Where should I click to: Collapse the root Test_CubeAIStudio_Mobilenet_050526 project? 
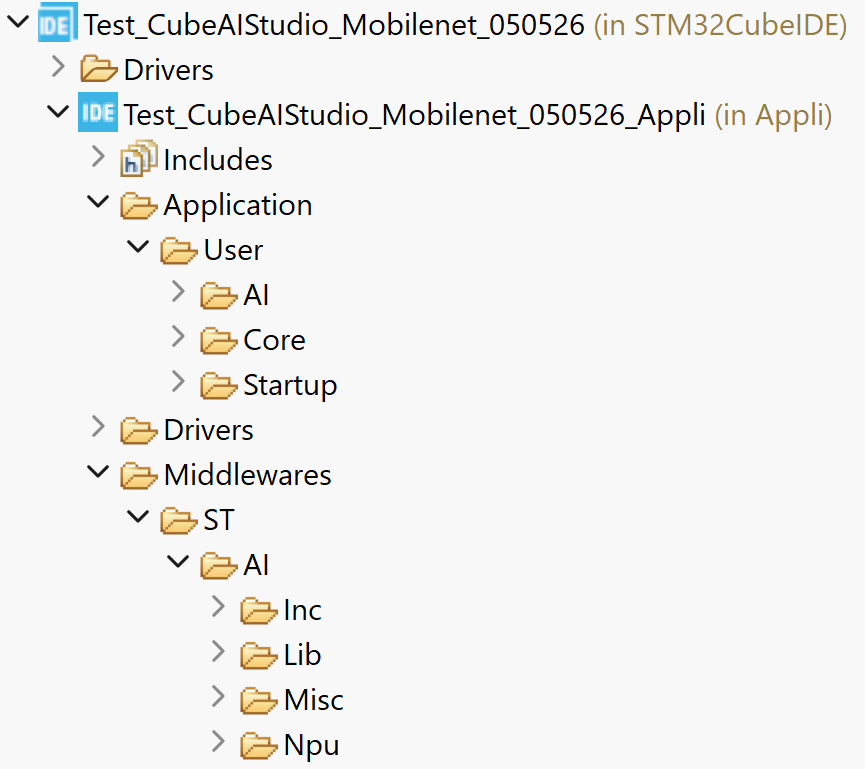click(x=18, y=22)
